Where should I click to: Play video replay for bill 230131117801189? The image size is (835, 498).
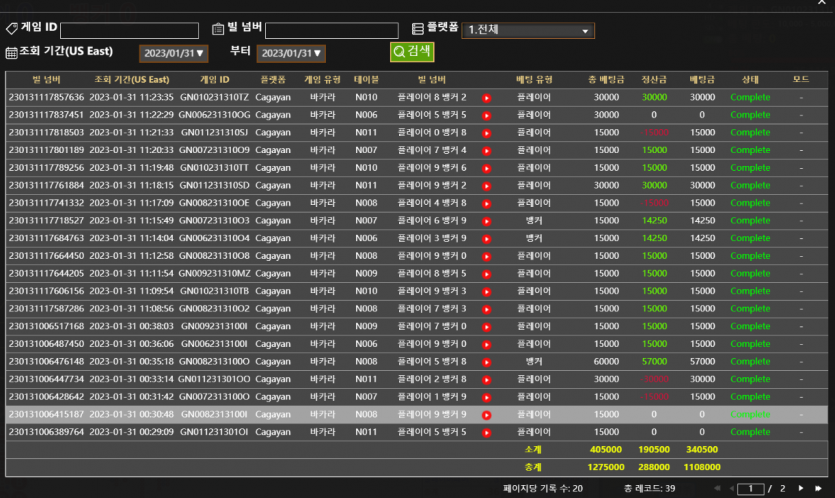click(486, 151)
